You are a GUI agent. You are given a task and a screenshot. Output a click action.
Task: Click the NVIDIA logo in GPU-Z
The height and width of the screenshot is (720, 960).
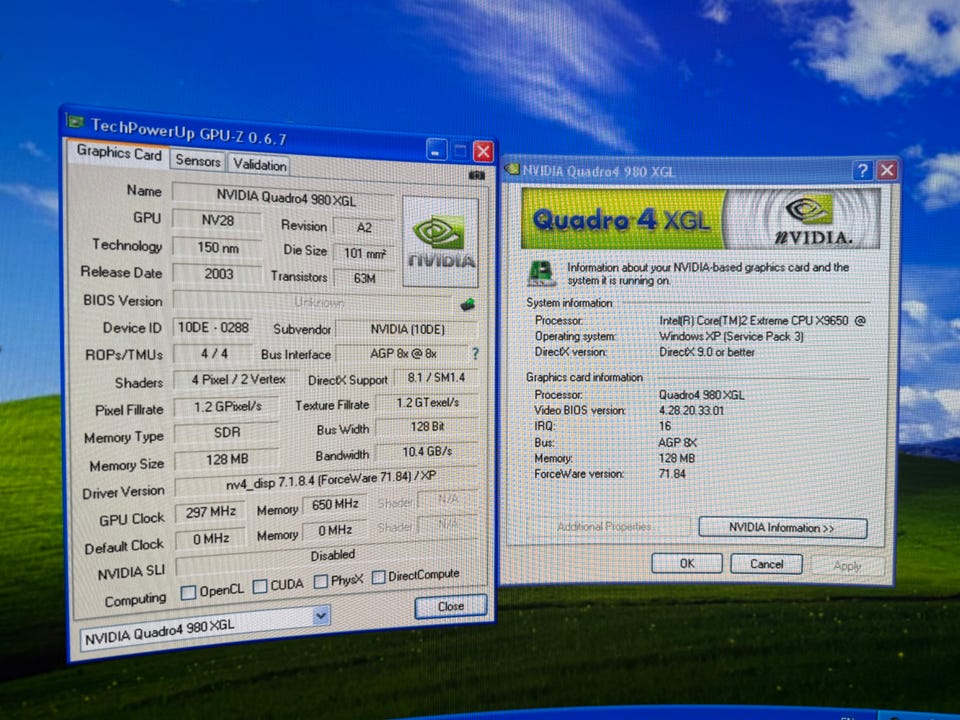click(439, 241)
